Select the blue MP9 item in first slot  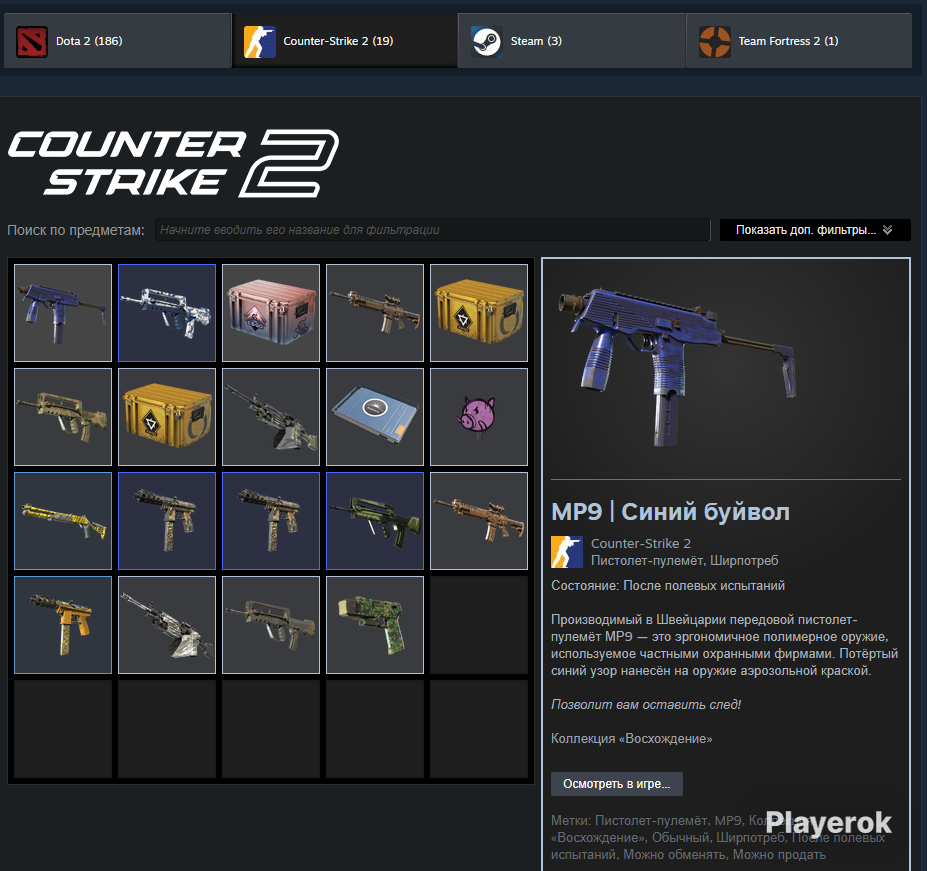point(63,313)
